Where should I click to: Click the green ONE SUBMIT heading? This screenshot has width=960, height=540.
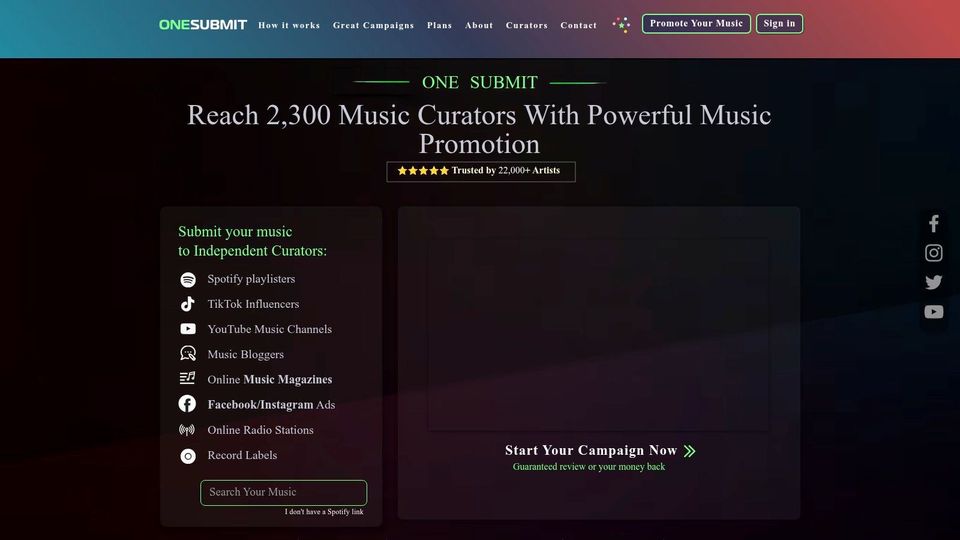point(479,82)
